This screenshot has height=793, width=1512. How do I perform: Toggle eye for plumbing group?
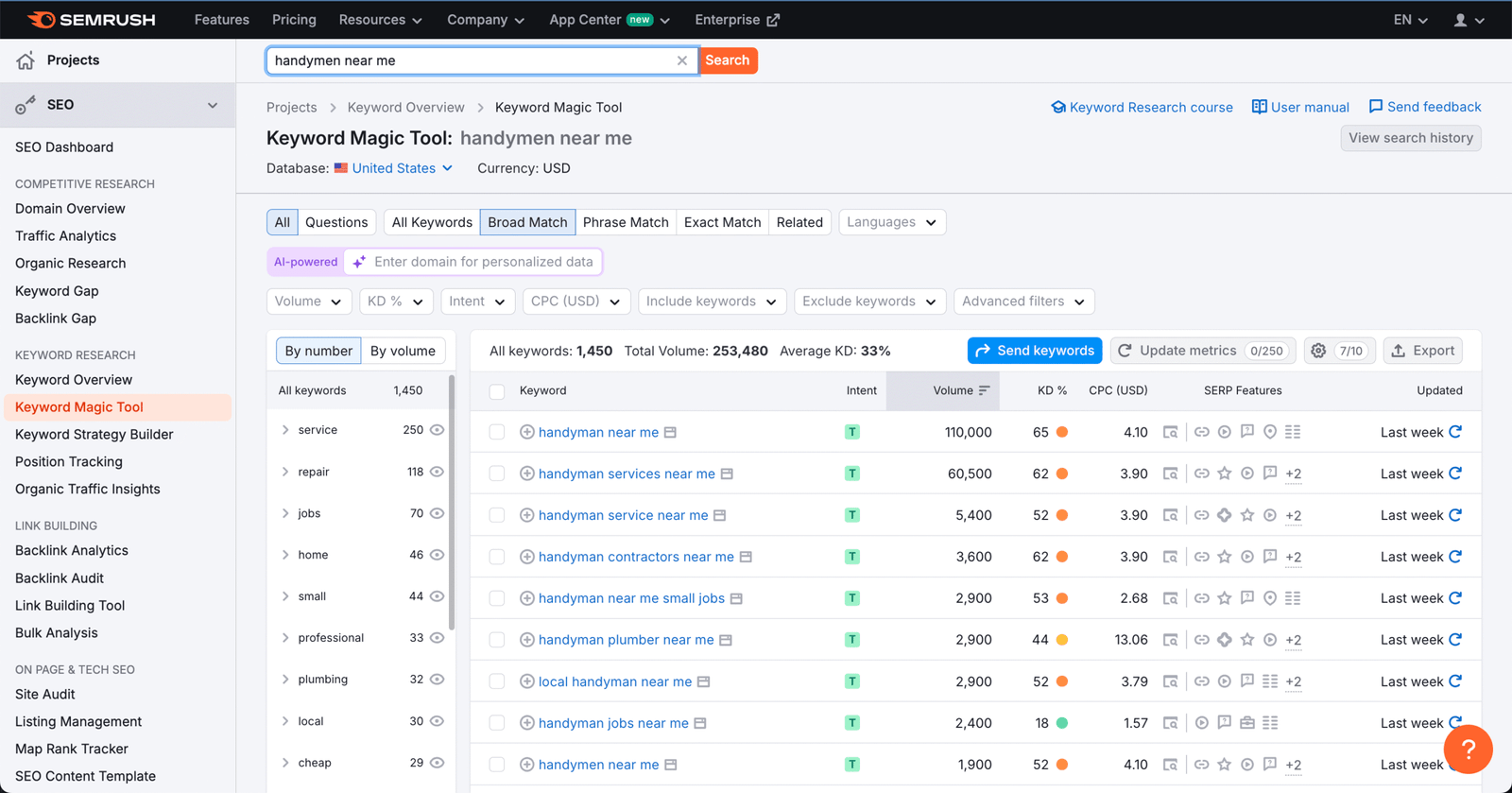pyautogui.click(x=437, y=680)
